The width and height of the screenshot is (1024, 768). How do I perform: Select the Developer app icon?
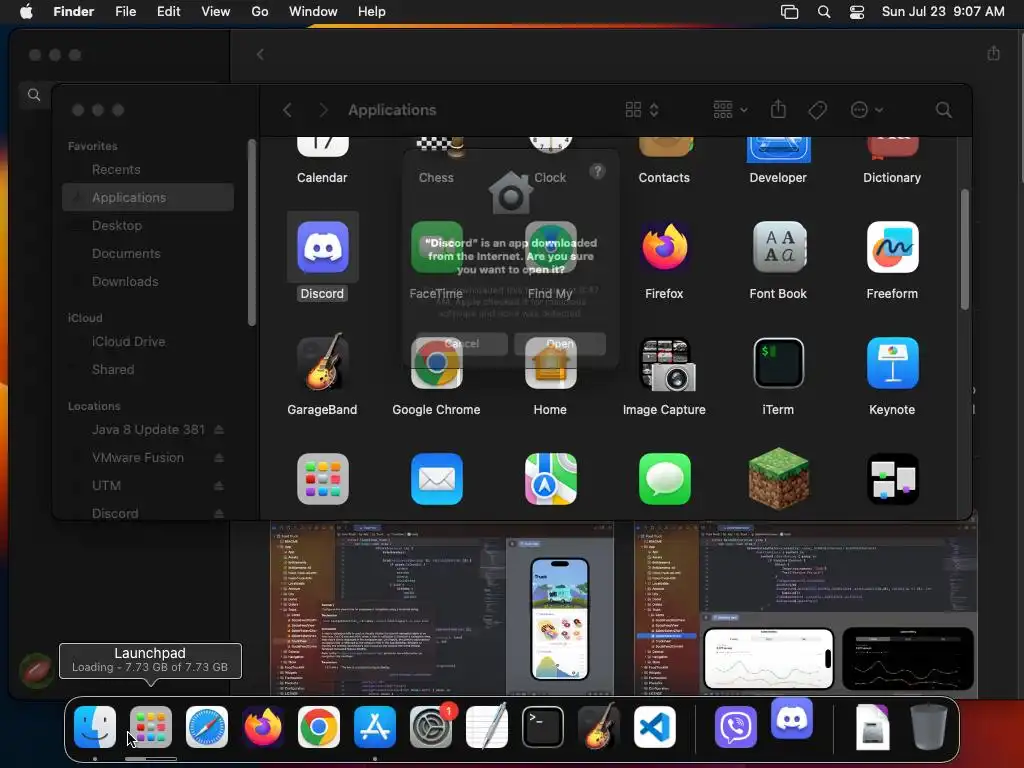coord(778,150)
